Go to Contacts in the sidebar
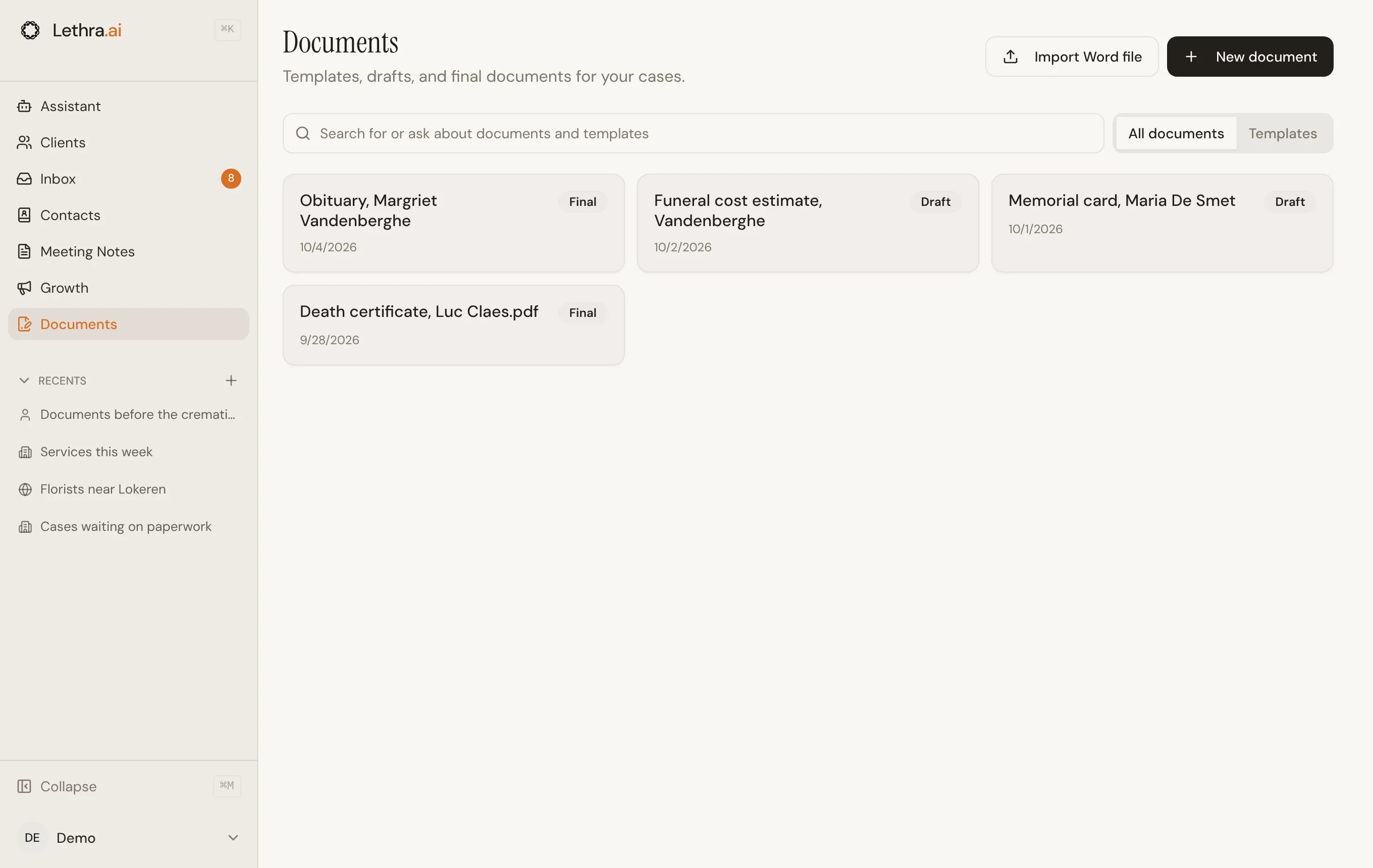This screenshot has width=1373, height=868. click(x=128, y=215)
